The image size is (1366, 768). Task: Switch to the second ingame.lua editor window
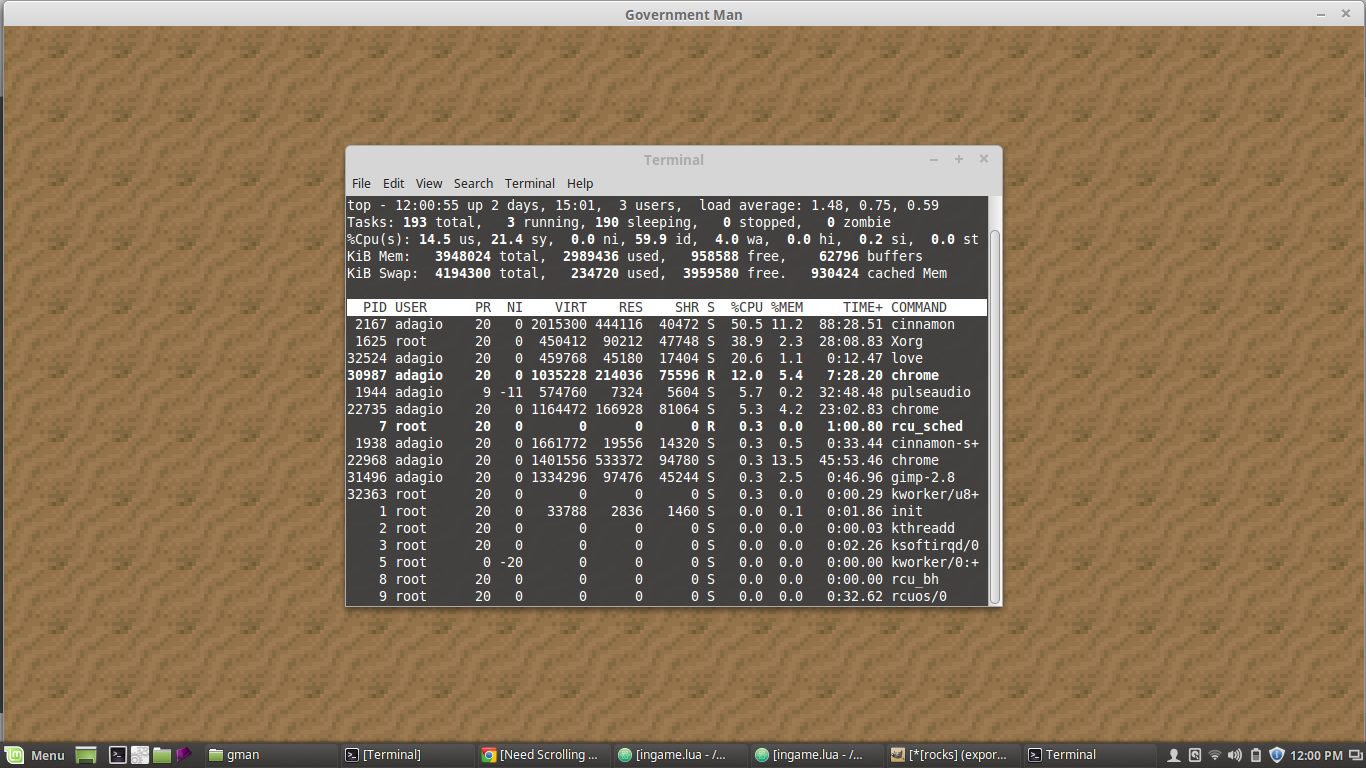click(x=816, y=755)
